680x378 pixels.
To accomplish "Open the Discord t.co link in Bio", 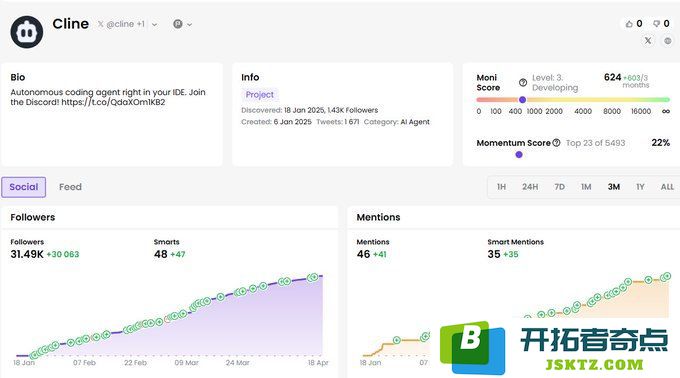I will [113, 102].
